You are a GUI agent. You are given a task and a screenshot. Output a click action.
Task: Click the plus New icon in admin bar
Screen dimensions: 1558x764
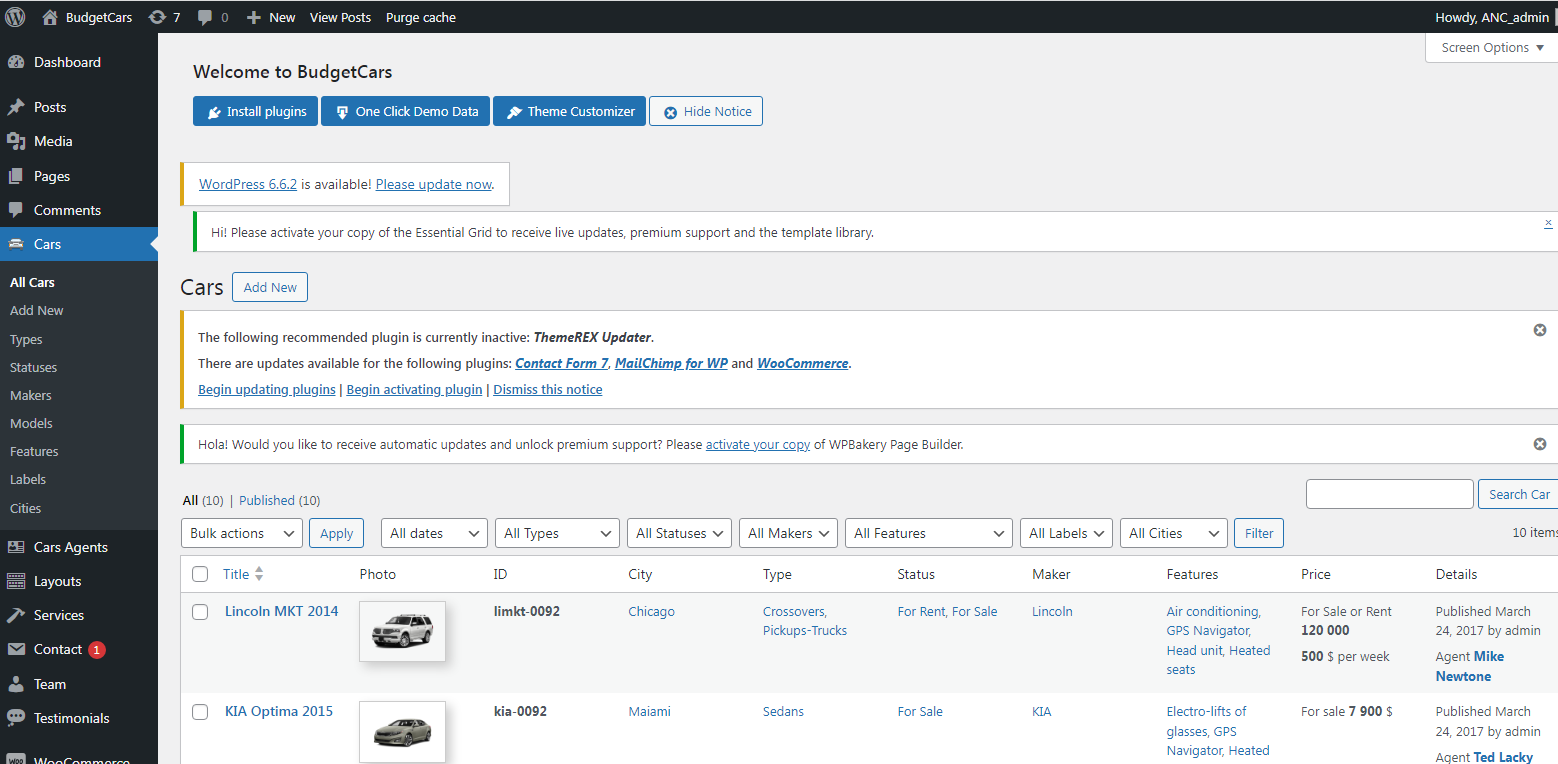click(254, 17)
